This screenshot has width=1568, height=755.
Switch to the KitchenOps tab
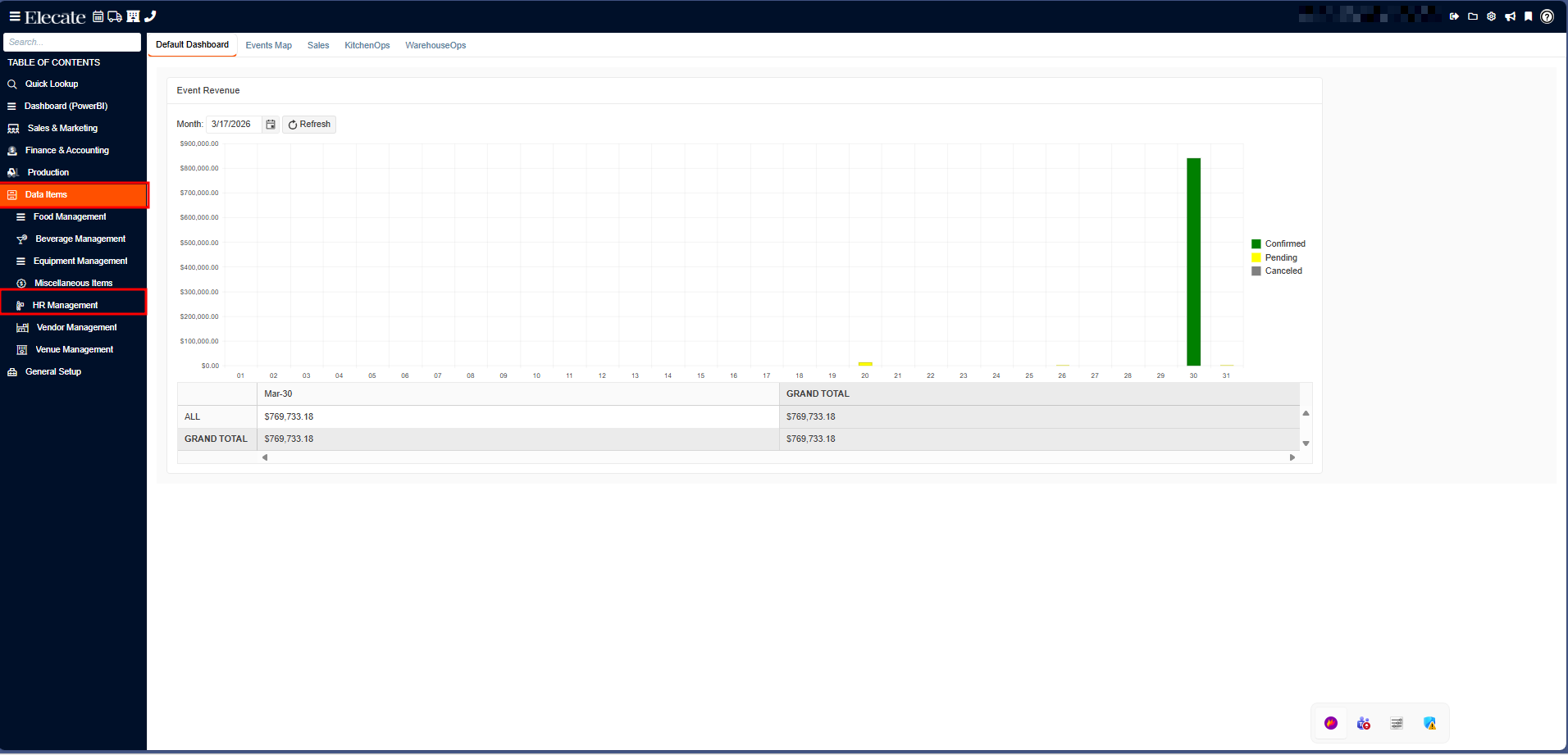[x=367, y=46]
